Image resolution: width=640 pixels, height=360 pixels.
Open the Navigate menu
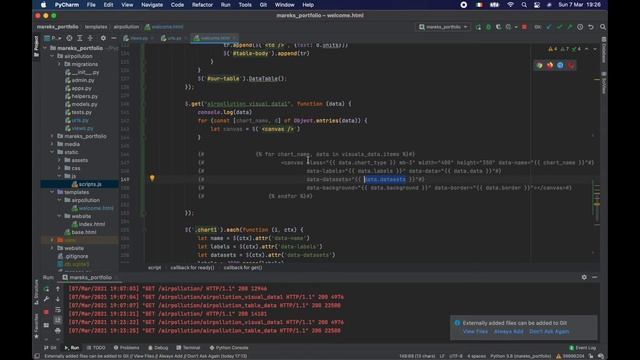152,5
